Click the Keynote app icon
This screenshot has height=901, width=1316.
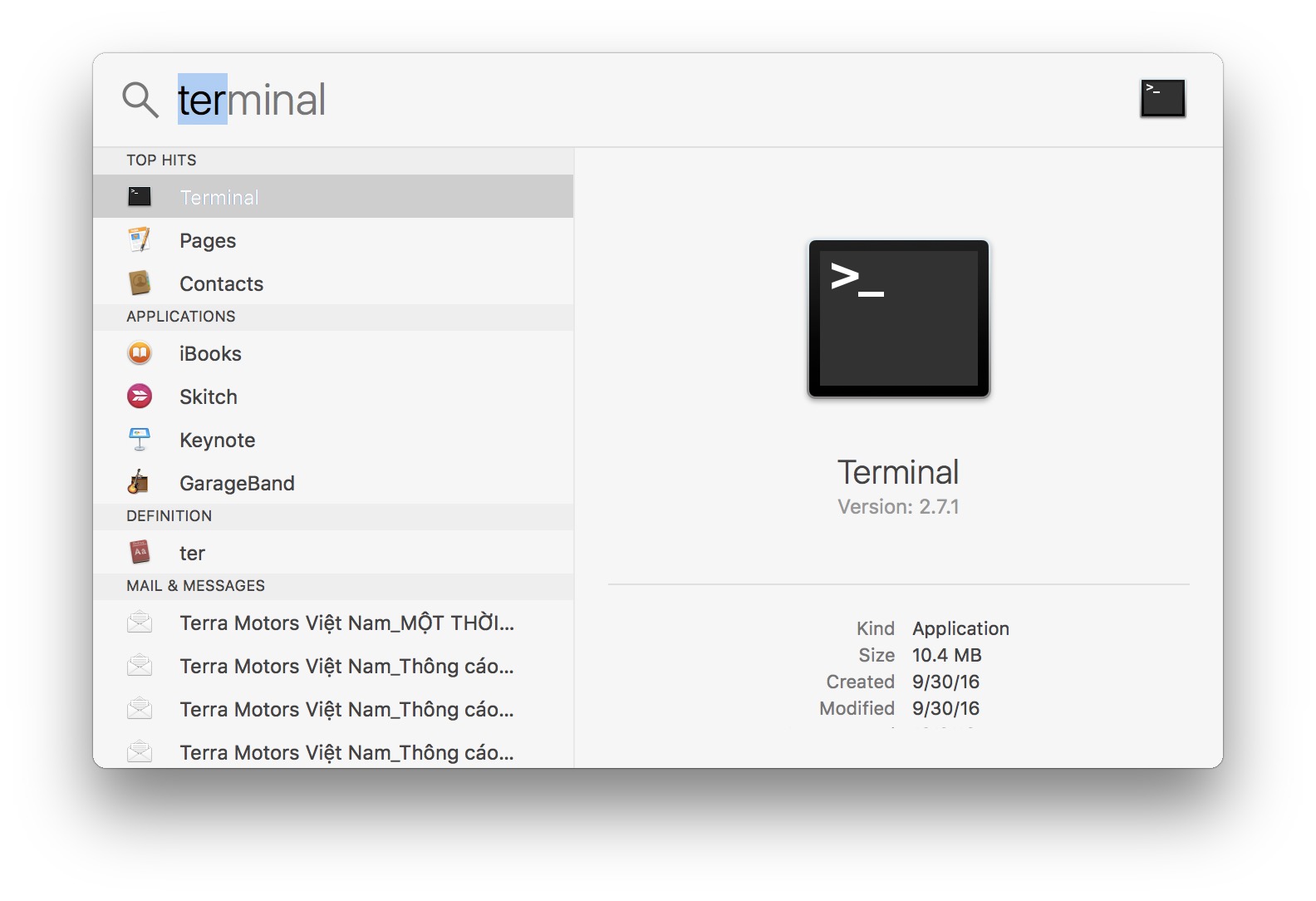(140, 440)
